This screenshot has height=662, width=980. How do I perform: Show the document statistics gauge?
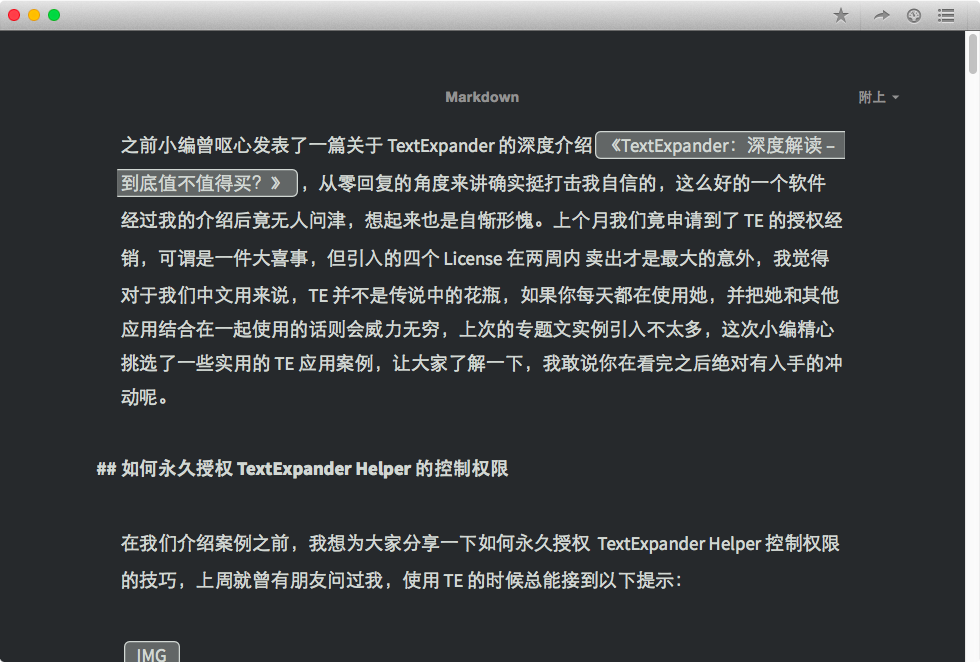[x=913, y=15]
